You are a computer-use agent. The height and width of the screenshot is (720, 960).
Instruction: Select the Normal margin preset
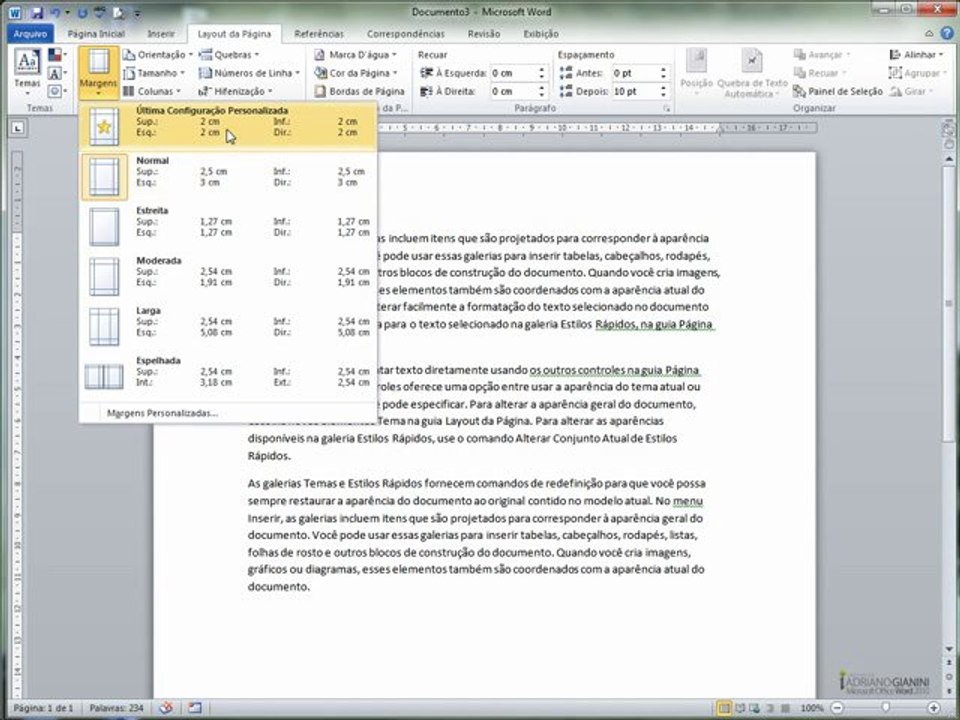228,176
